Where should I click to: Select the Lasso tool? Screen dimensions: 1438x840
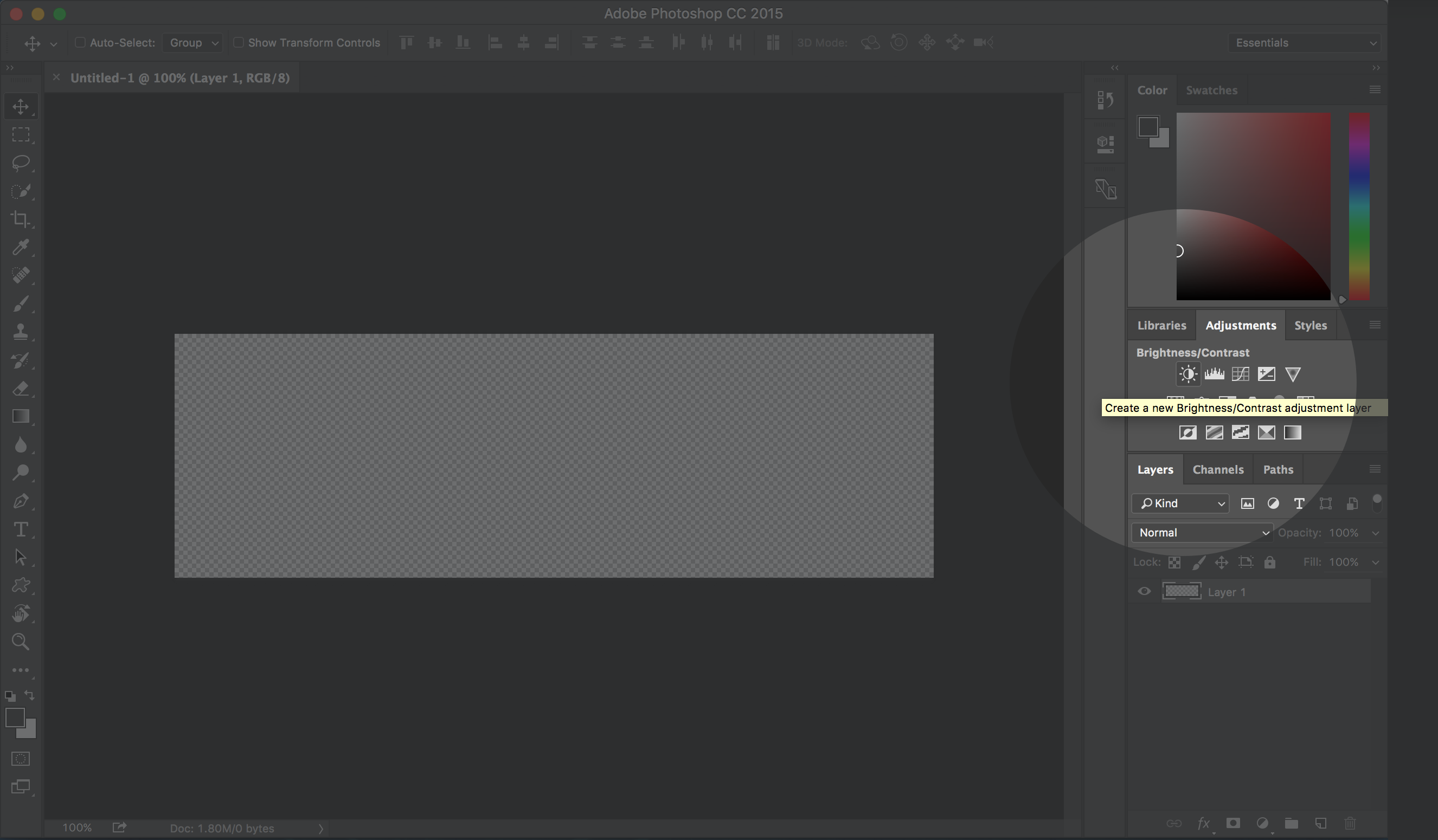click(x=21, y=163)
